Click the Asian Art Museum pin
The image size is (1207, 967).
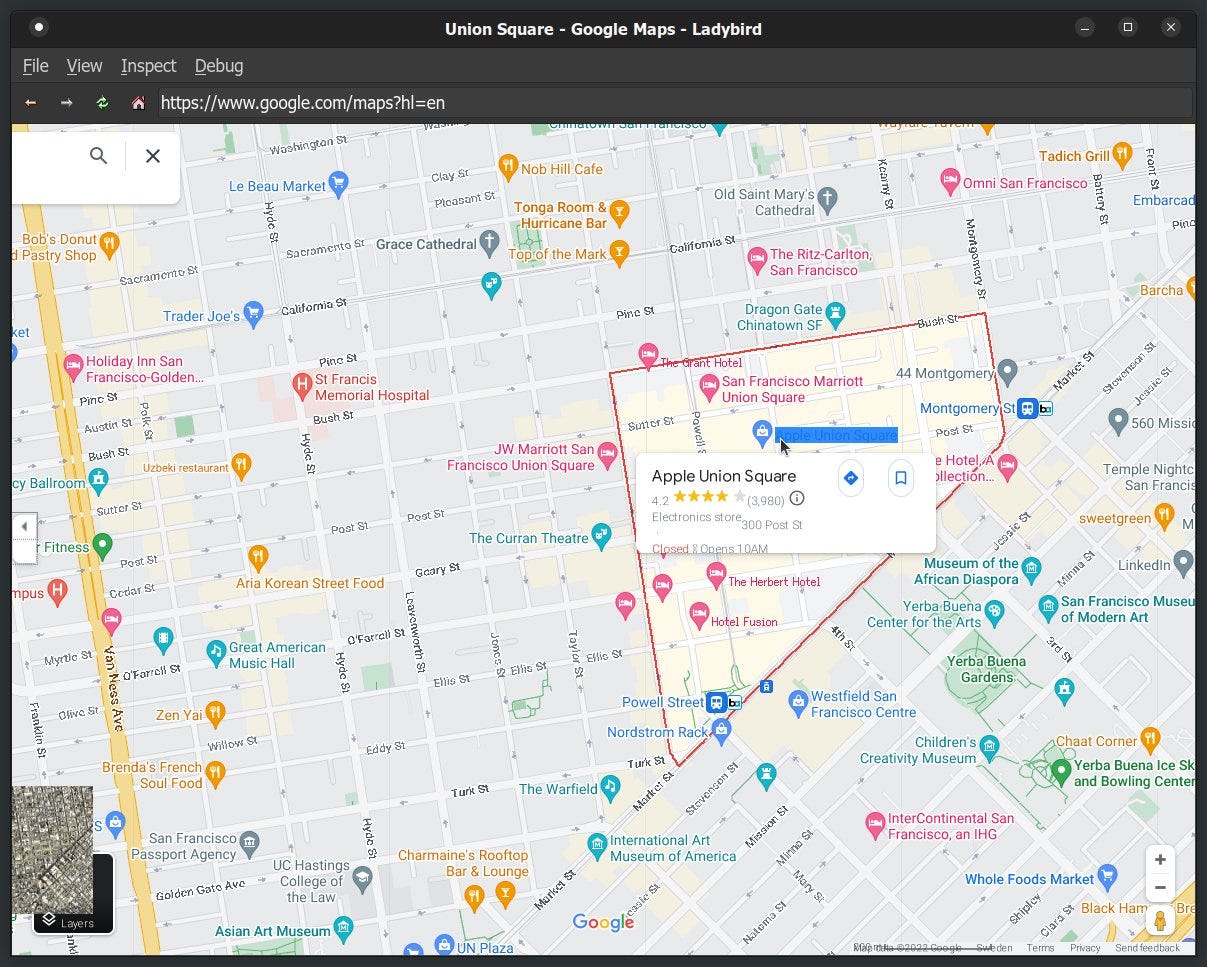click(x=344, y=928)
